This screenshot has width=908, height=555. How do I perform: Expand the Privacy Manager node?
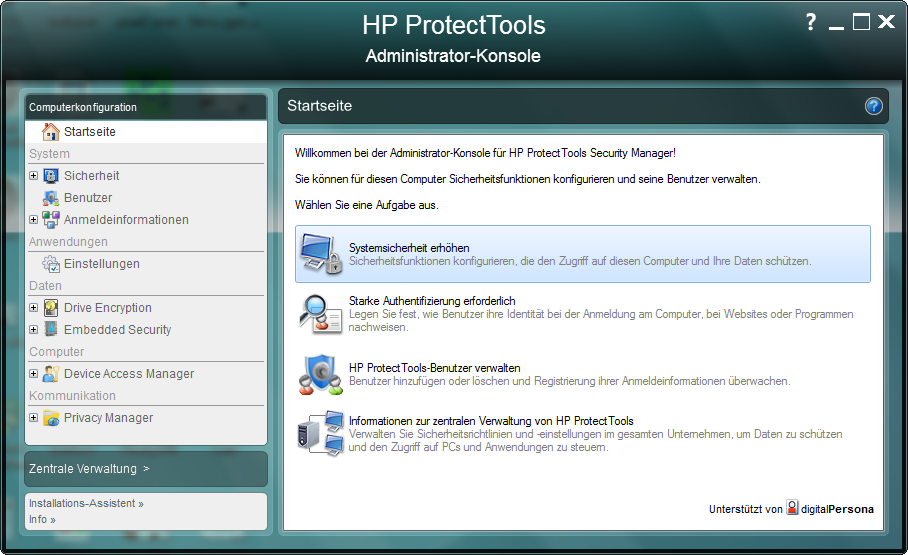coord(34,418)
